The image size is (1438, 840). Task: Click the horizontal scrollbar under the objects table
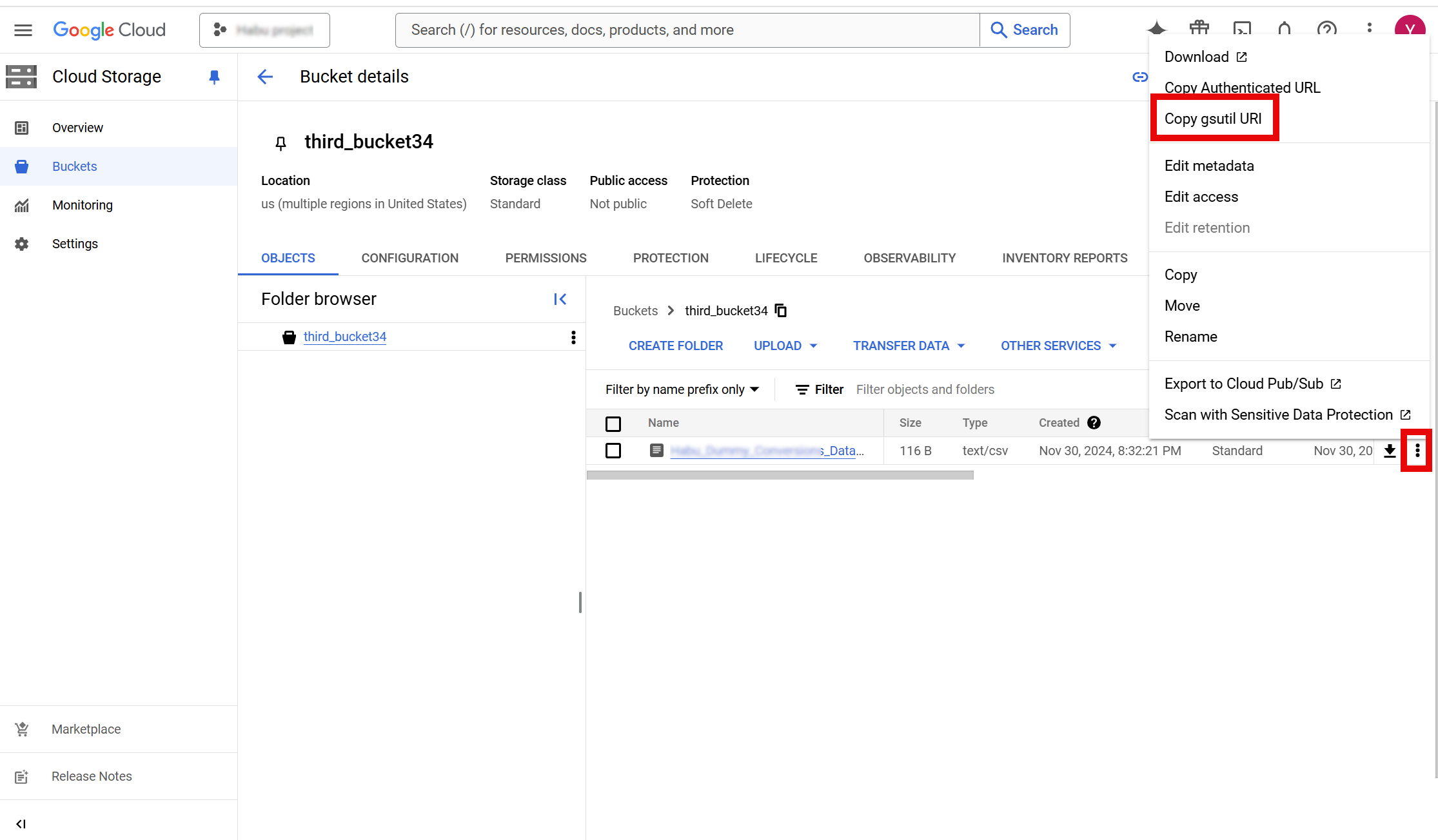click(780, 475)
